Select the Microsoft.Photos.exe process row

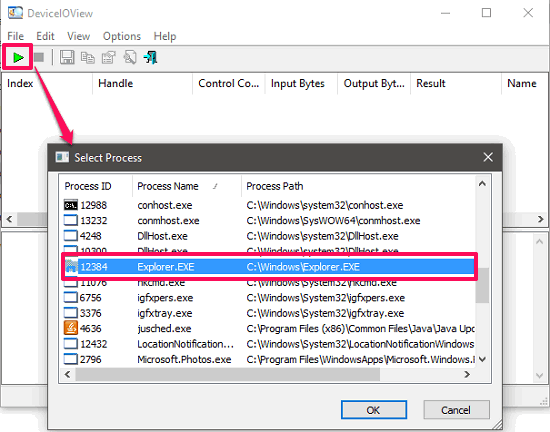pyautogui.click(x=269, y=359)
